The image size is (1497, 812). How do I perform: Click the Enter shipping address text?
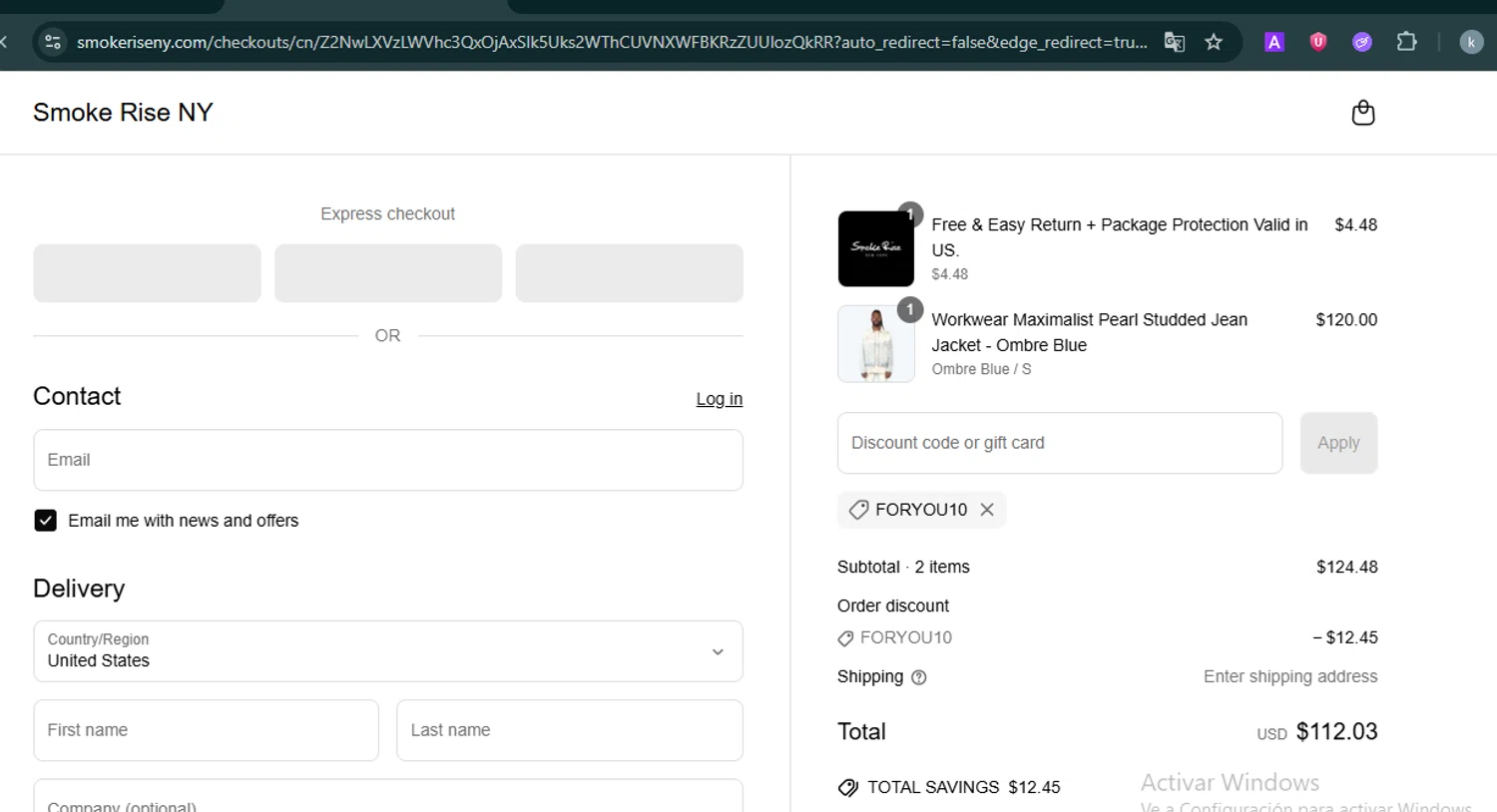[1290, 676]
